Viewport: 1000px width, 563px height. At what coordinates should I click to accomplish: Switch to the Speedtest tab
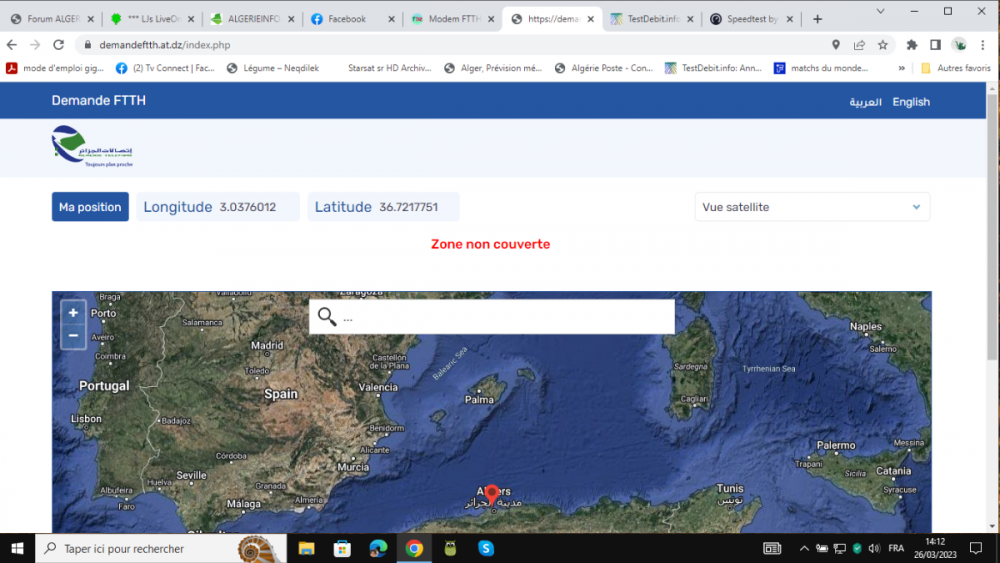coord(751,19)
